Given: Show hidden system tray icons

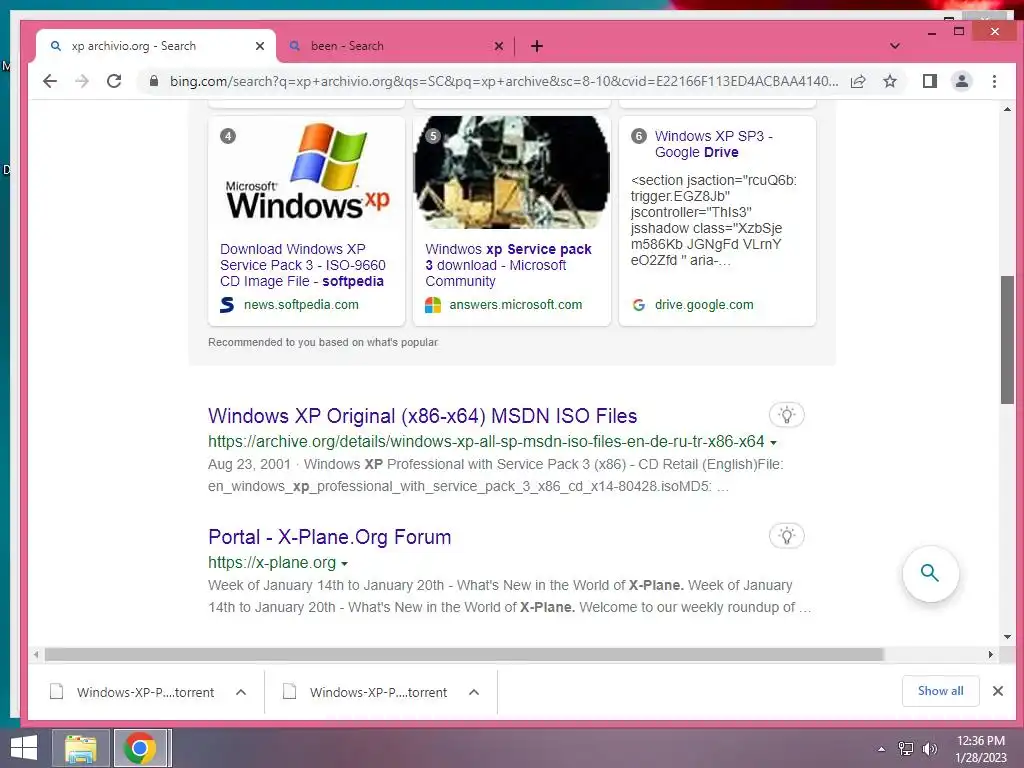Looking at the screenshot, I should [x=881, y=749].
